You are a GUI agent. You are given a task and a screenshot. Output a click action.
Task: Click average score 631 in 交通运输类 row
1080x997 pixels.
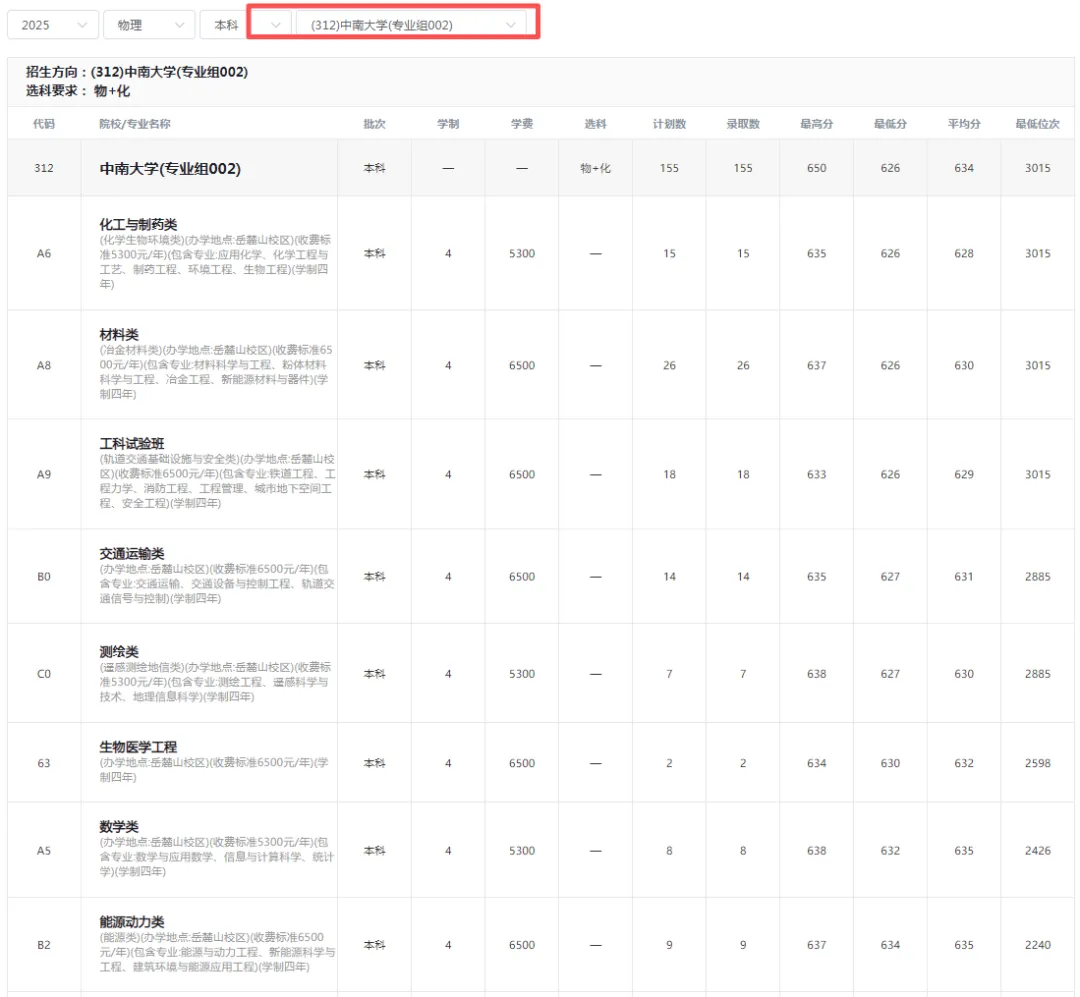964,577
